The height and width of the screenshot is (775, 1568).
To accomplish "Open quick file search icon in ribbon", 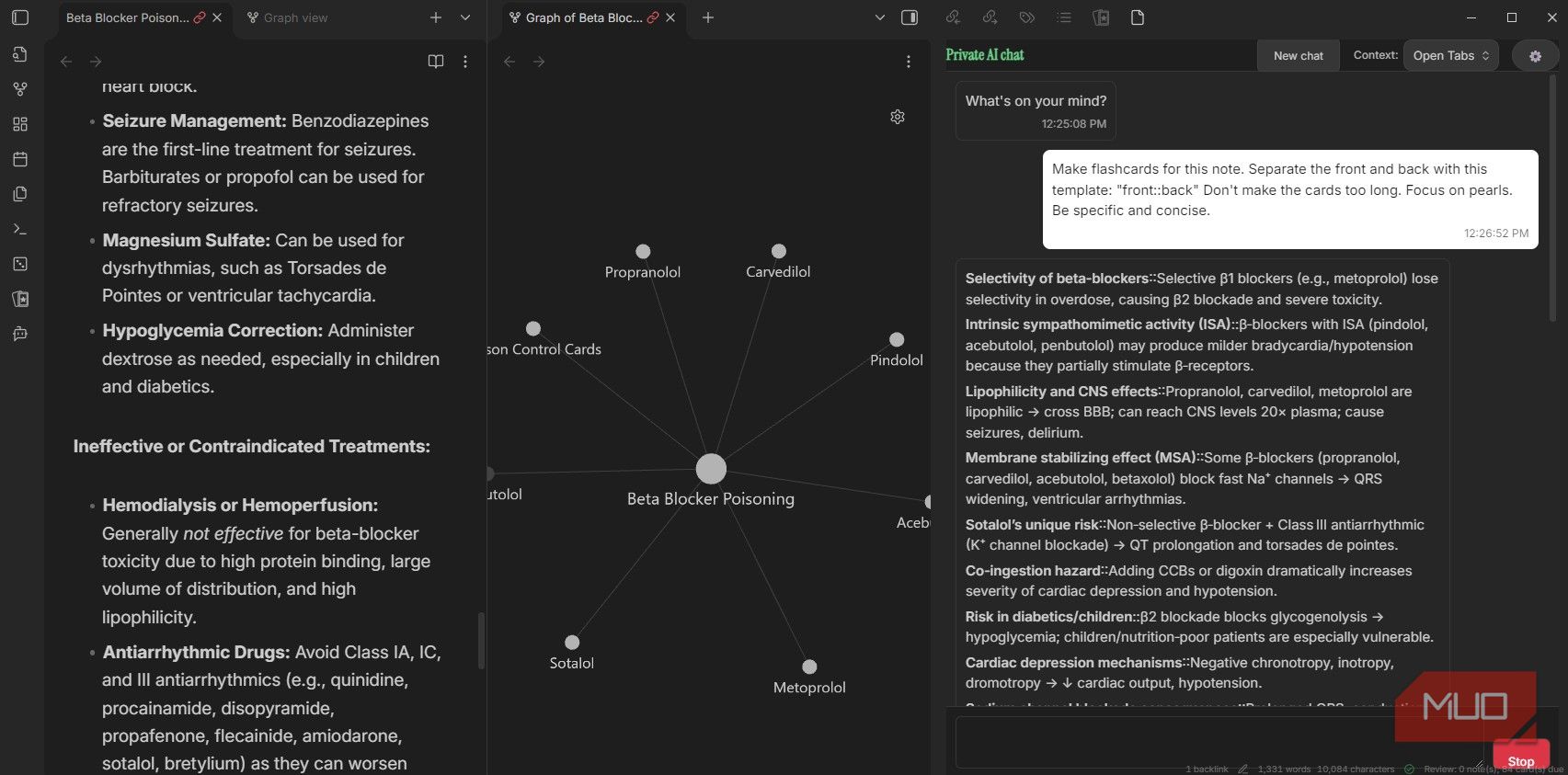I will pyautogui.click(x=20, y=54).
